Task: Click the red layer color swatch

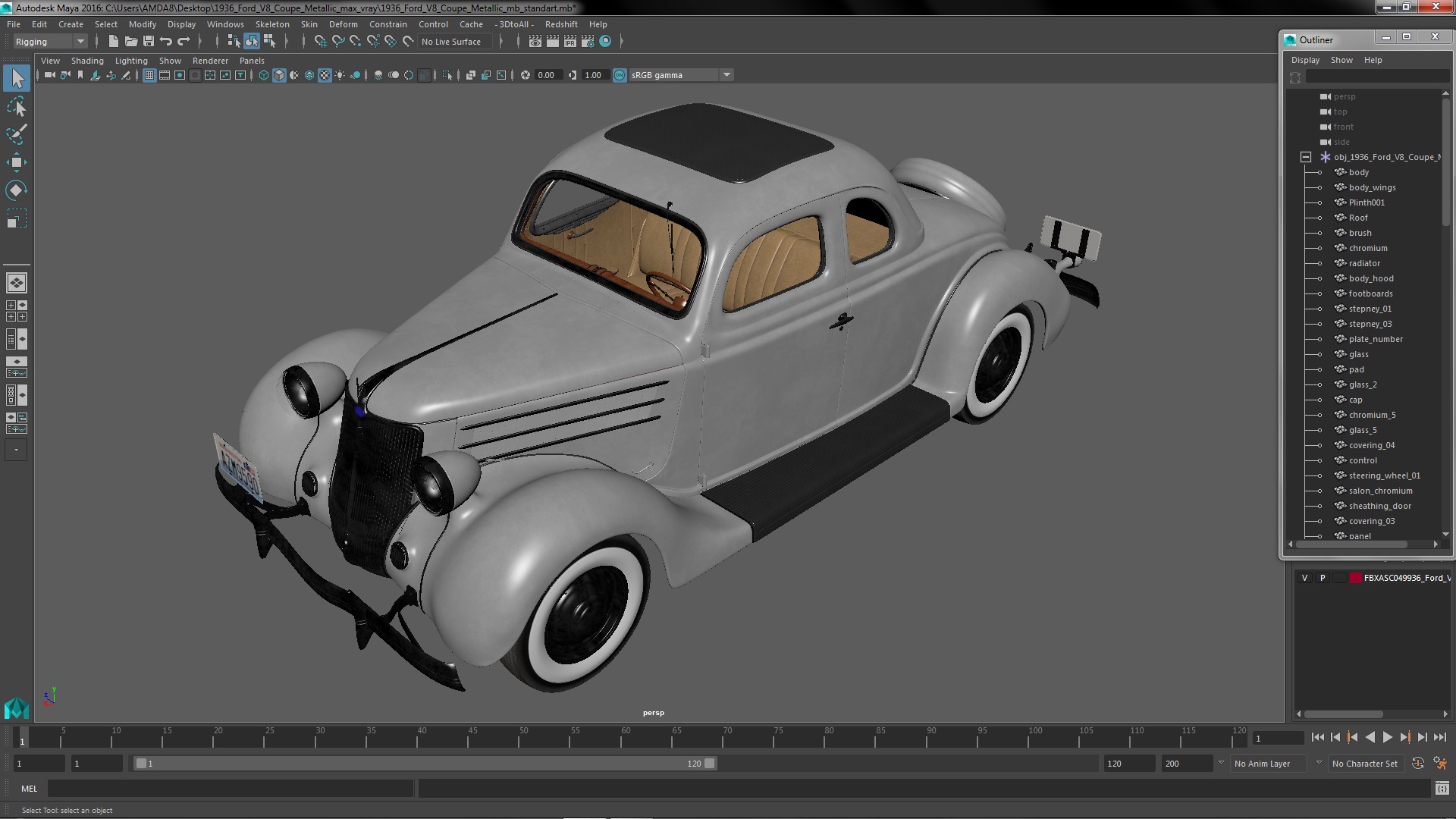Action: point(1355,578)
